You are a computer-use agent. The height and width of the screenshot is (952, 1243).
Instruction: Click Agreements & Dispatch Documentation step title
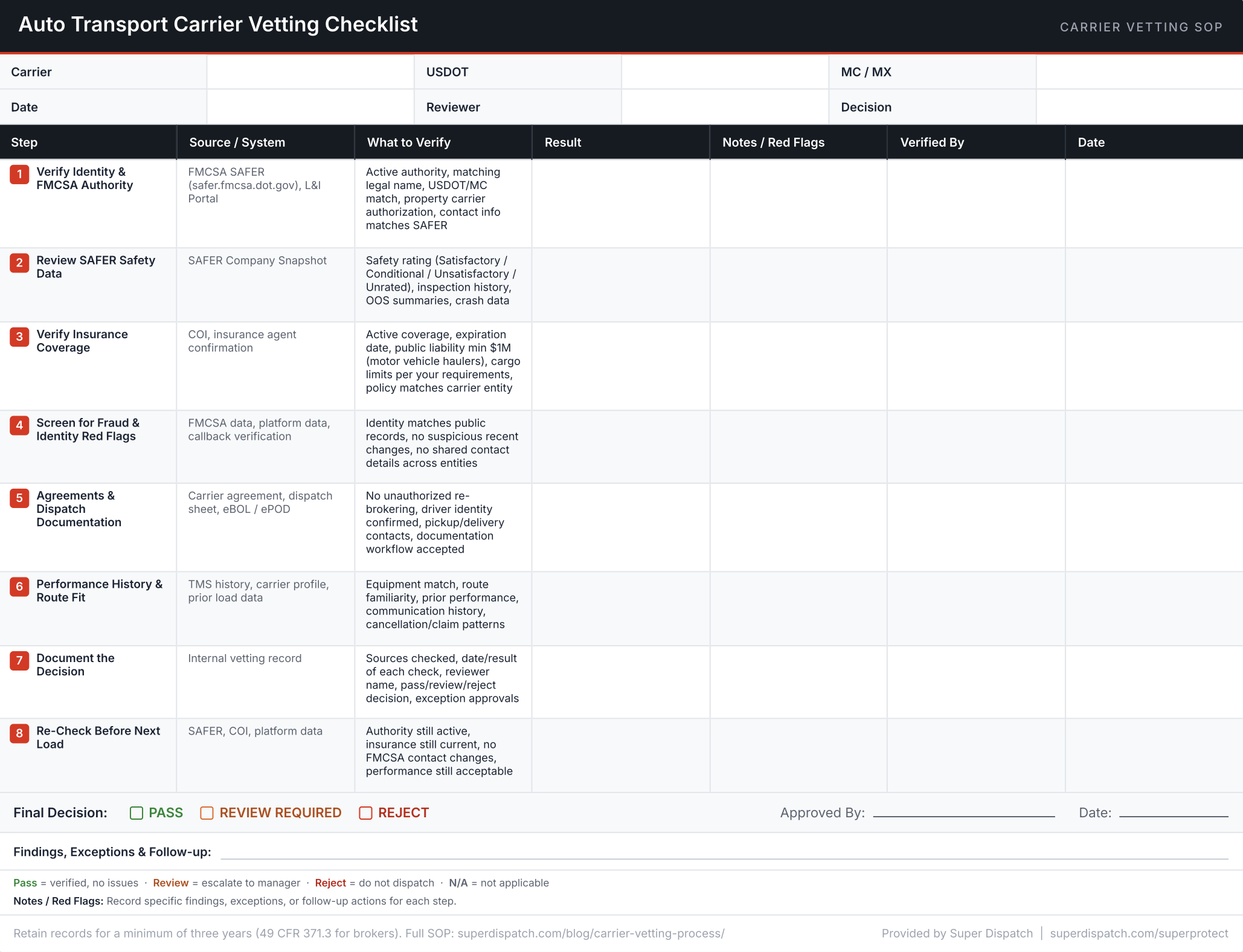[x=79, y=509]
